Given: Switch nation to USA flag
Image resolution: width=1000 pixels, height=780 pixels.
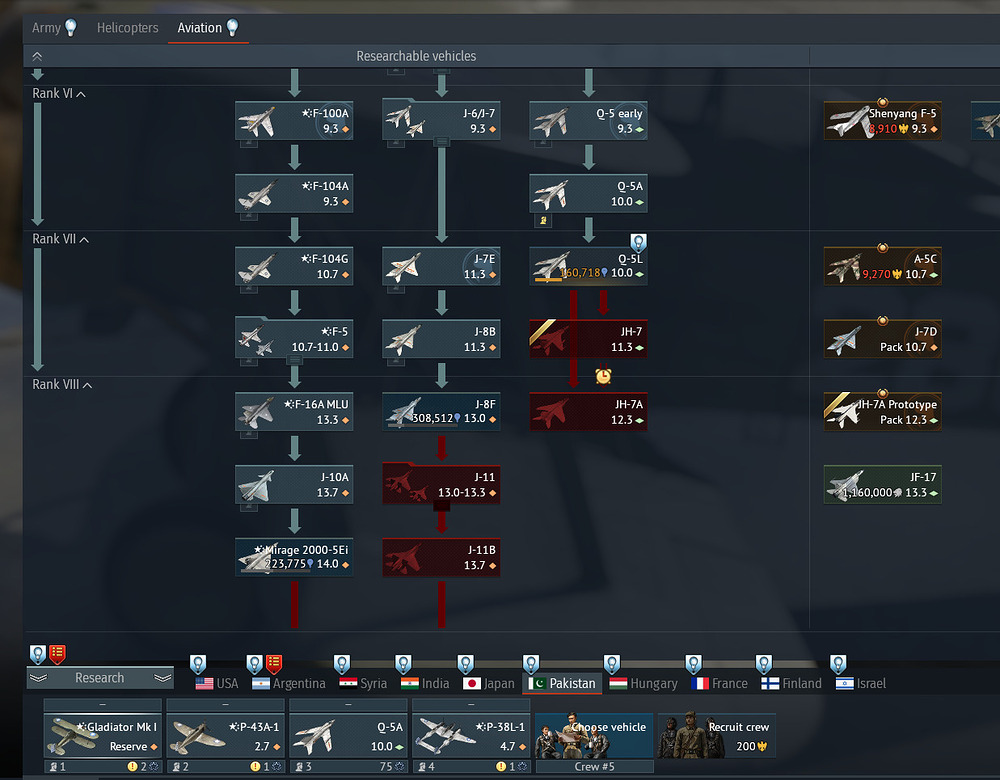Looking at the screenshot, I should [216, 684].
